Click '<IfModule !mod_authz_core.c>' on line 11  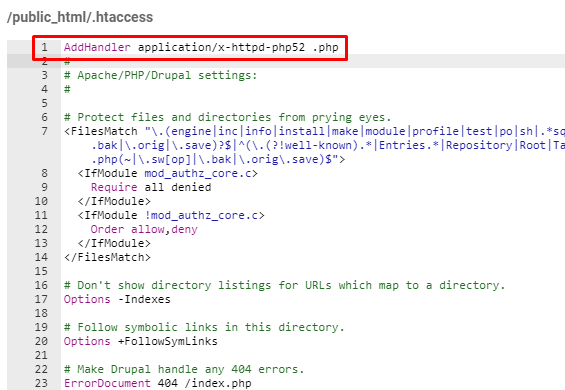(x=171, y=215)
